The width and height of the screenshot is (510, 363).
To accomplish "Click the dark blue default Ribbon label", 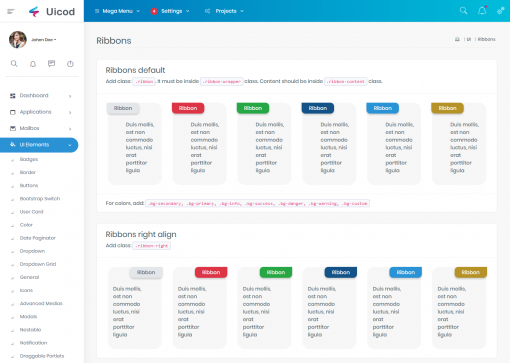I will pos(318,108).
